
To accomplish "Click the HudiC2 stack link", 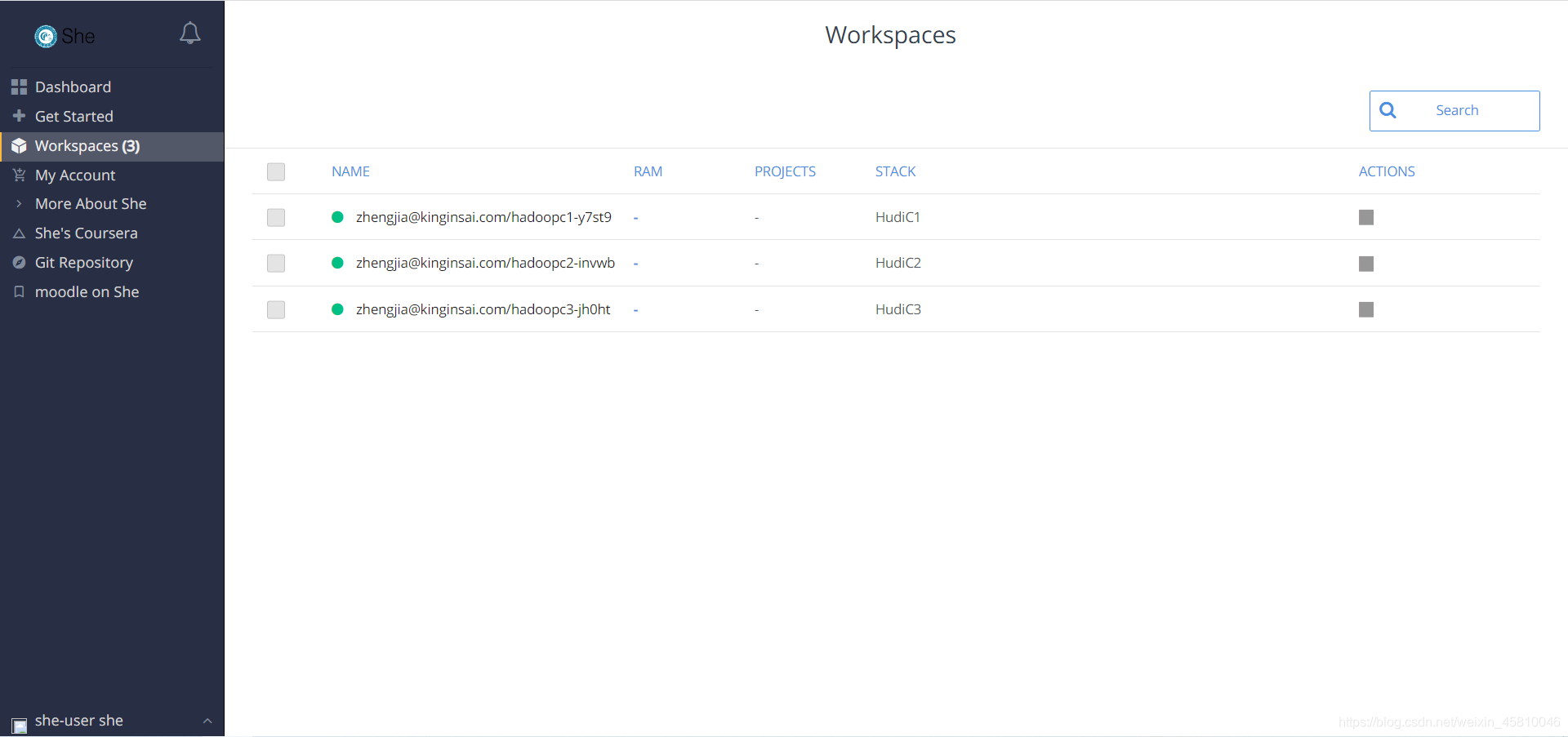I will (898, 263).
